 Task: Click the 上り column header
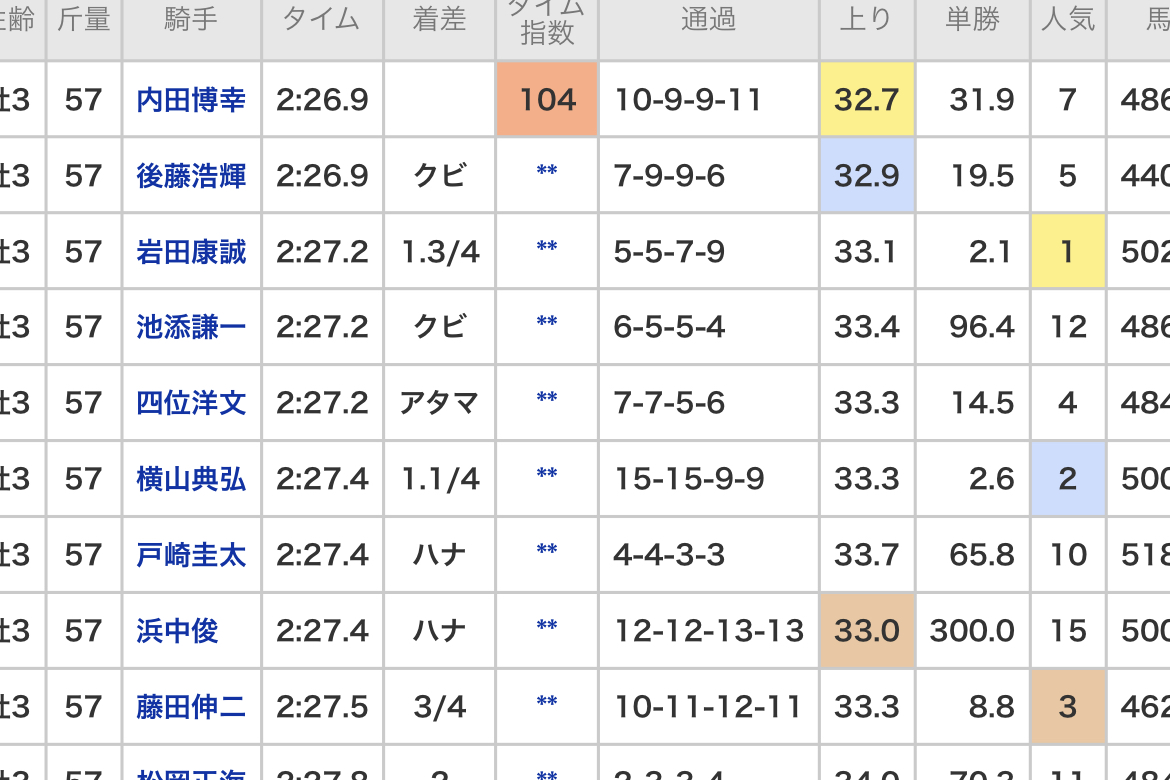[867, 19]
